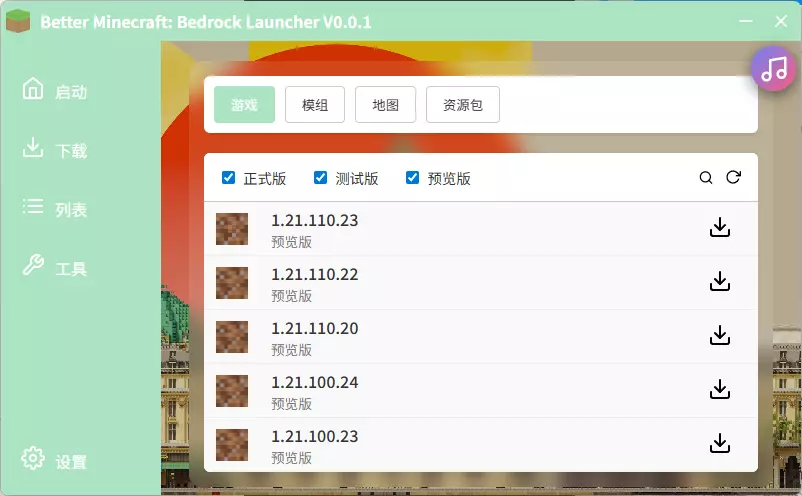802x496 pixels.
Task: Select version text 1.21.110.22
Action: point(315,275)
